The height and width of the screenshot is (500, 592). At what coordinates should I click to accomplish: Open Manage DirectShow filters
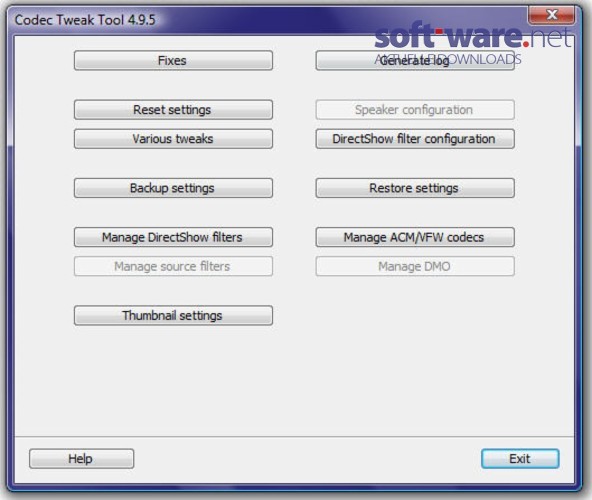tap(173, 237)
